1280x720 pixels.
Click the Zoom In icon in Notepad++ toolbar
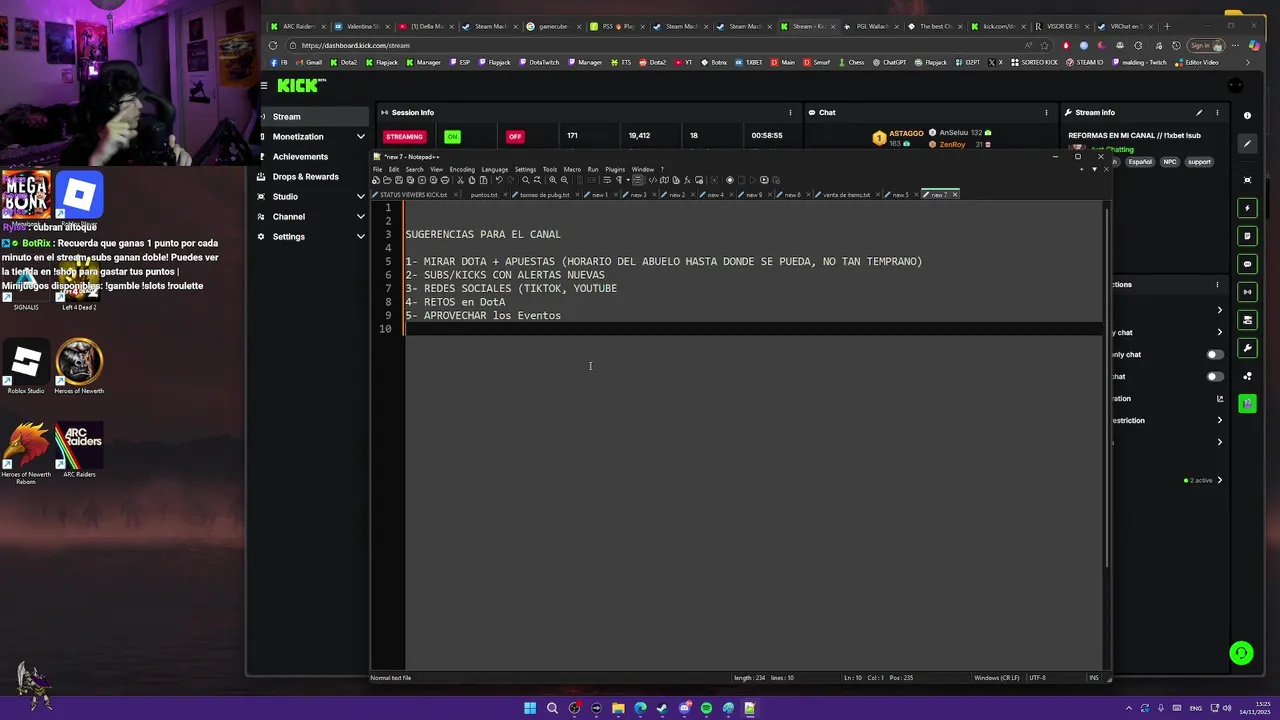point(552,180)
